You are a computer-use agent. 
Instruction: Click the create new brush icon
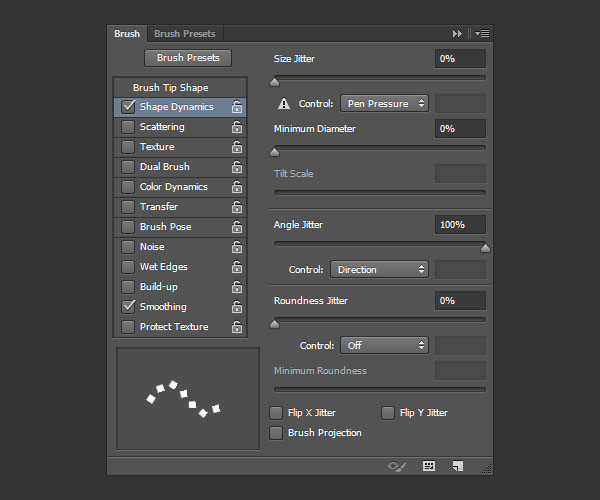(457, 466)
